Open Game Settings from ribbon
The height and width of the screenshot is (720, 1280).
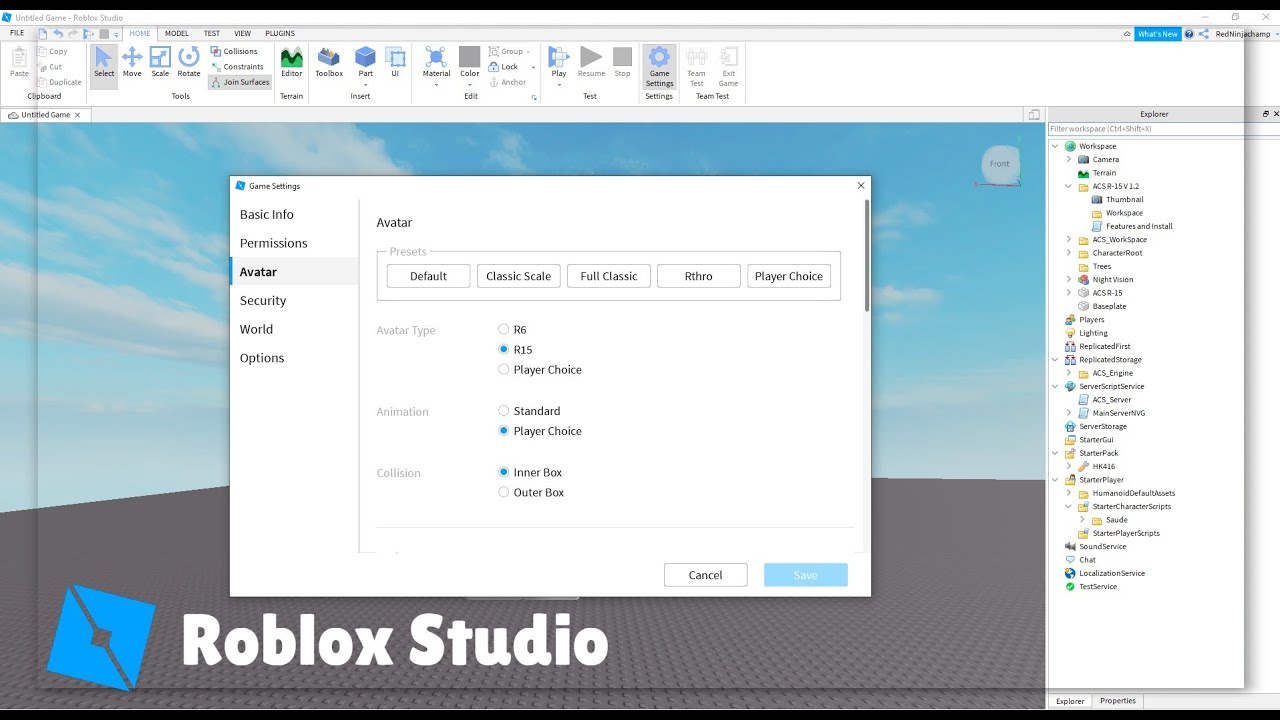659,66
